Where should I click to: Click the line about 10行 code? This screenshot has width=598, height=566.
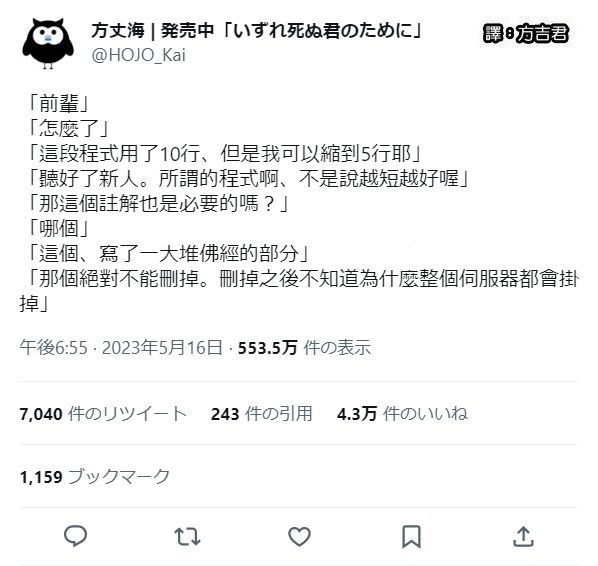225,154
